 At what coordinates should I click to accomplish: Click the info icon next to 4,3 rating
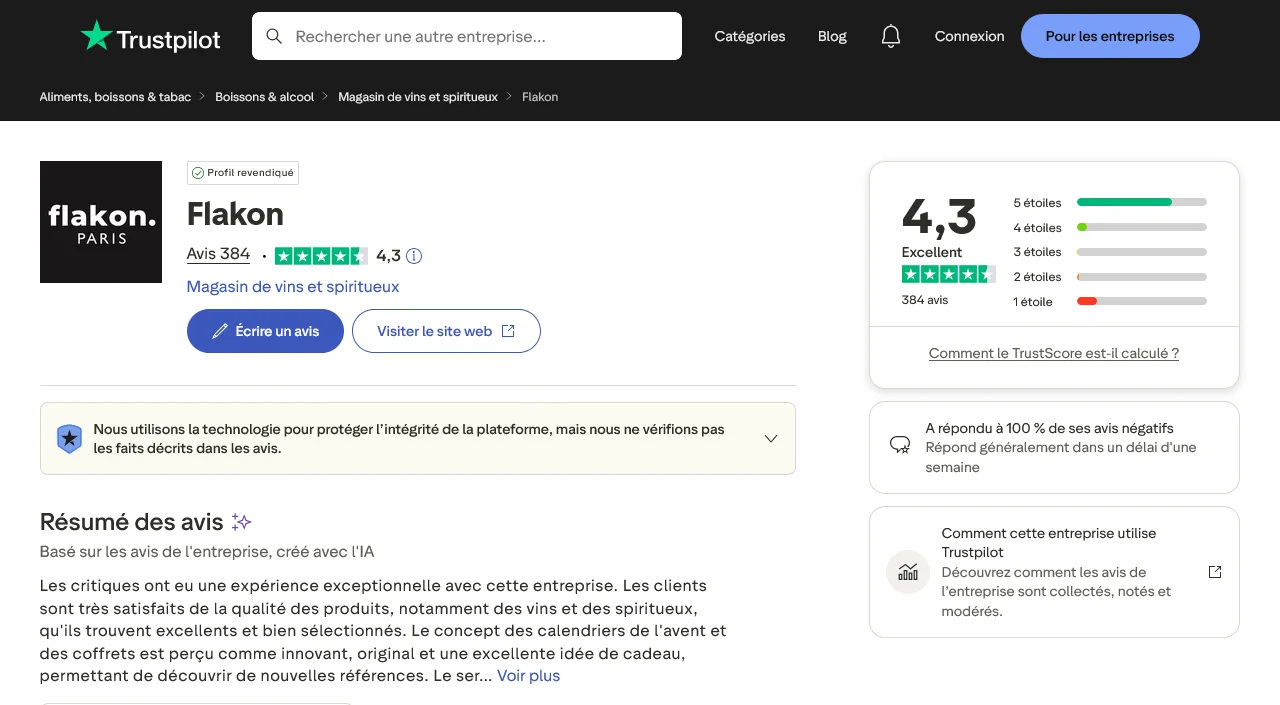[x=414, y=256]
